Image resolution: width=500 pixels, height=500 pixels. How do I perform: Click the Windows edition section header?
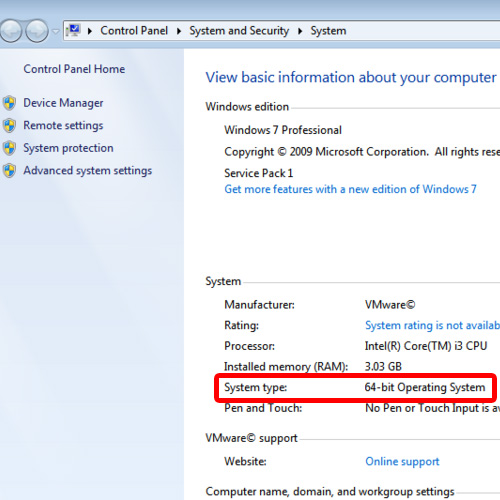pyautogui.click(x=247, y=107)
